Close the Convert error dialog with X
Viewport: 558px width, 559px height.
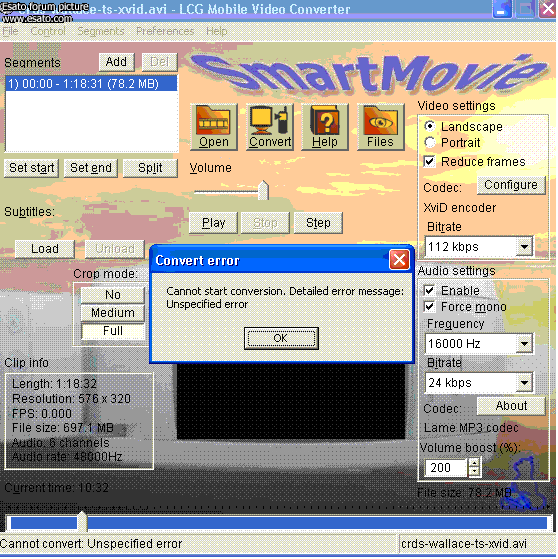(399, 260)
